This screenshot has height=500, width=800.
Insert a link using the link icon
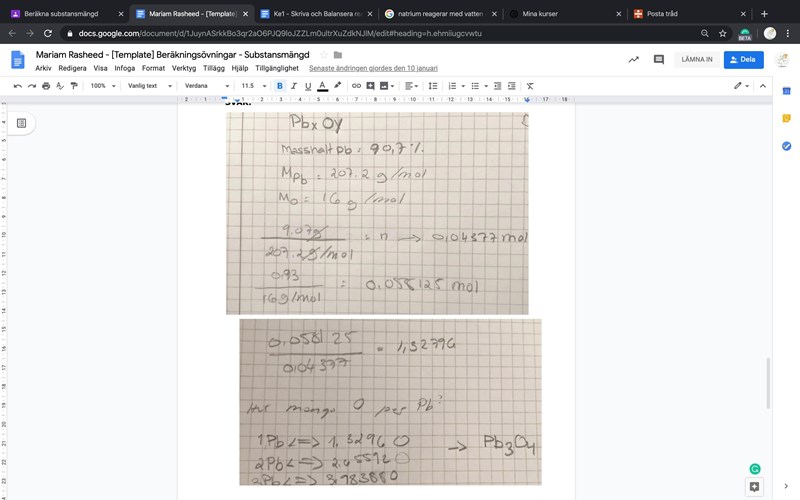coord(356,86)
